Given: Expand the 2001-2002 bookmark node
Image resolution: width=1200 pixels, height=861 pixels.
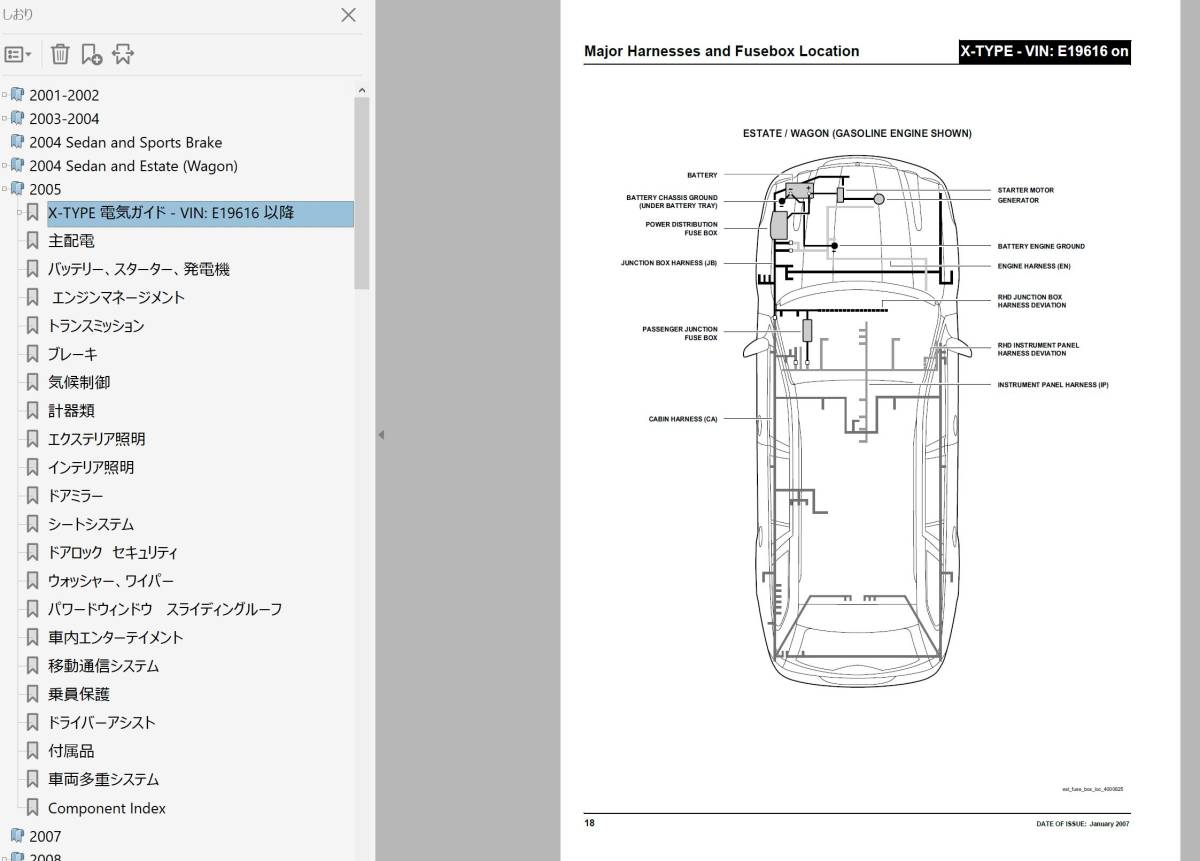Looking at the screenshot, I should 5,95.
